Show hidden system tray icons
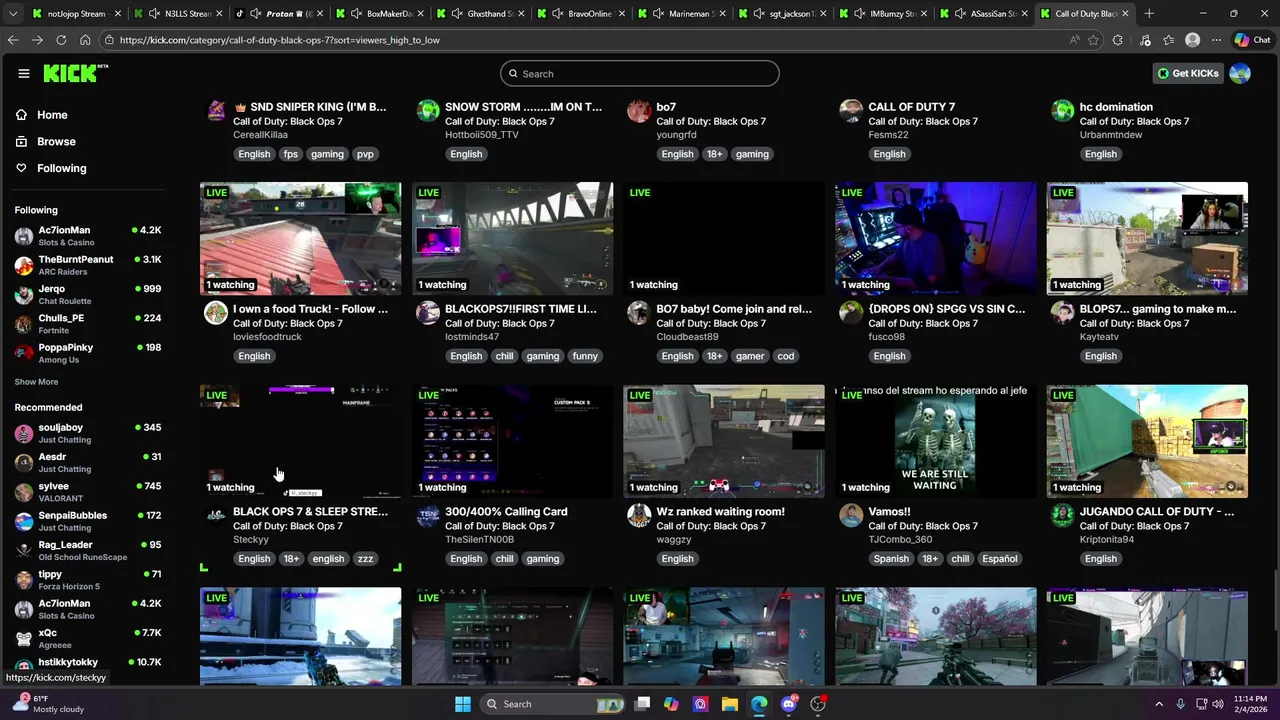This screenshot has height=720, width=1280. pos(1159,704)
